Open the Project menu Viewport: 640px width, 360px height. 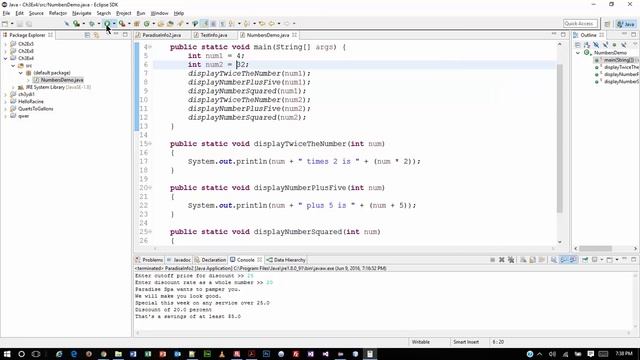point(124,13)
